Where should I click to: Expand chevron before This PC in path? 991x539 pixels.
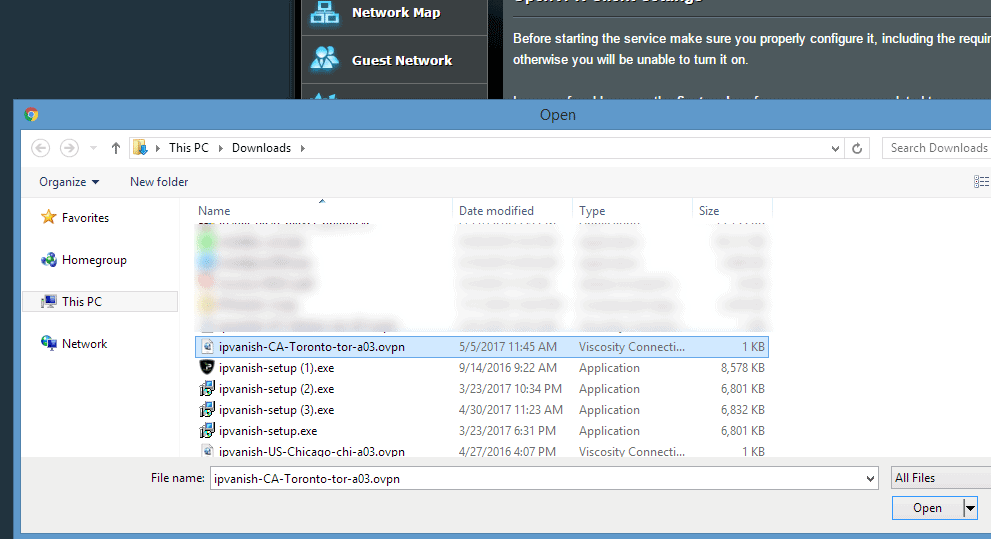157,148
